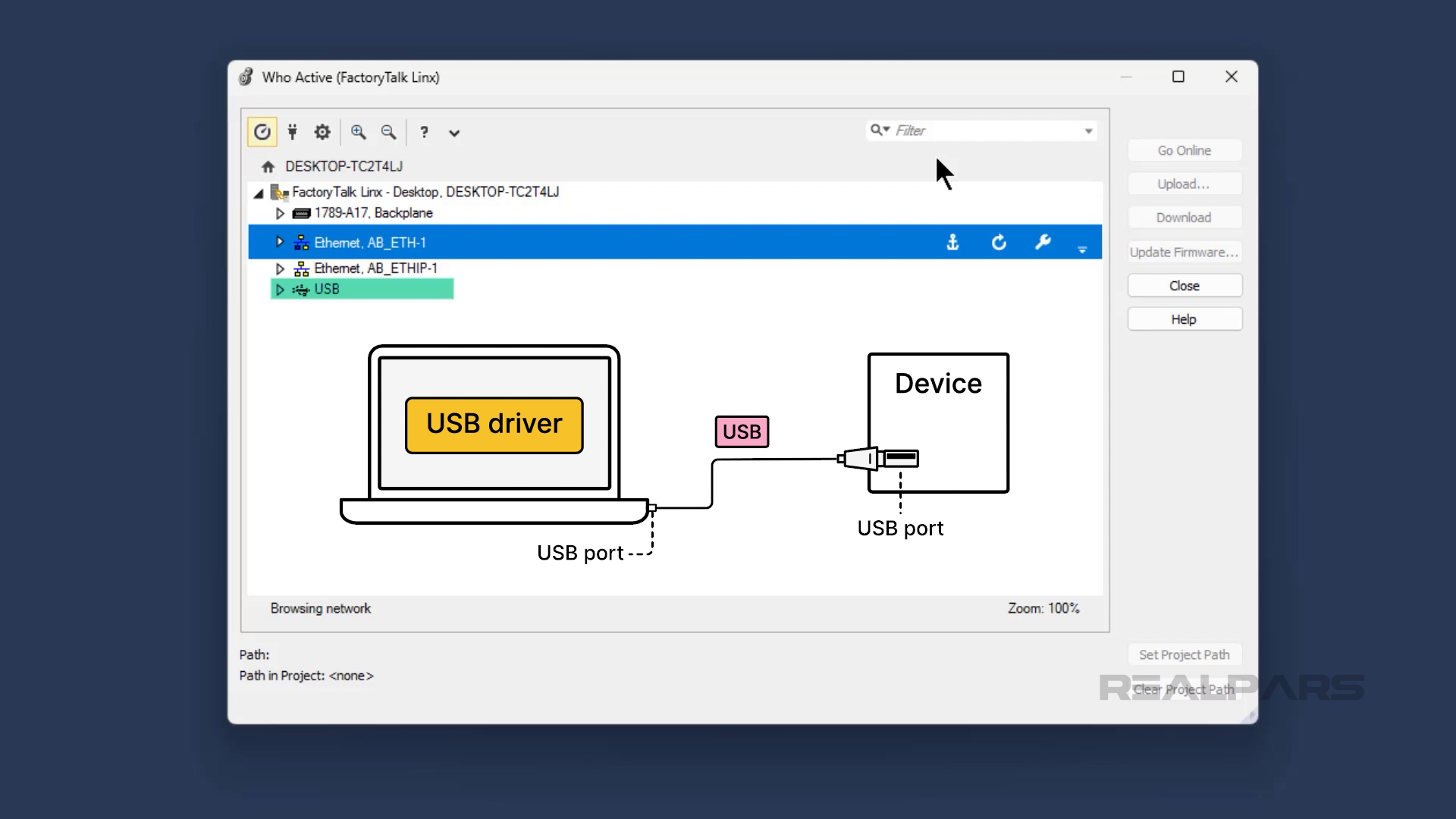Click the Upload... button
This screenshot has height=819, width=1456.
coord(1185,184)
